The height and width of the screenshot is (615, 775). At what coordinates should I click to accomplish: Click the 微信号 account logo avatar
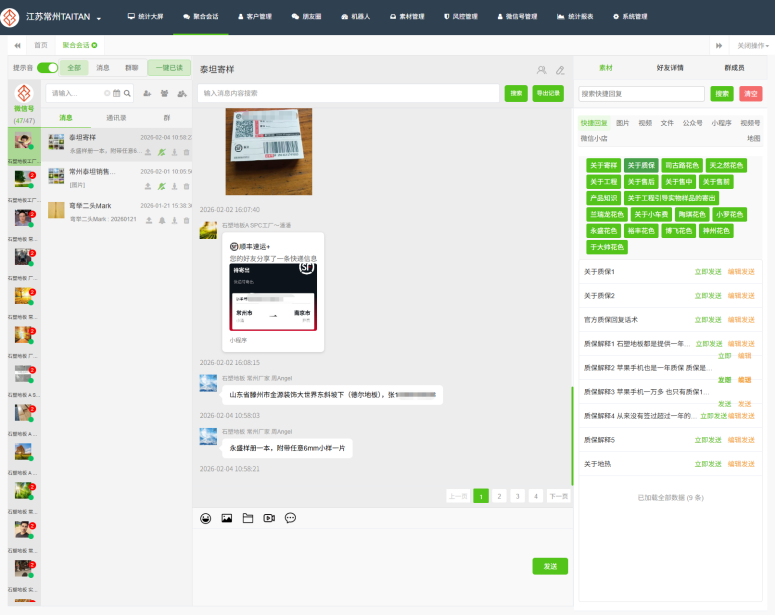[24, 93]
